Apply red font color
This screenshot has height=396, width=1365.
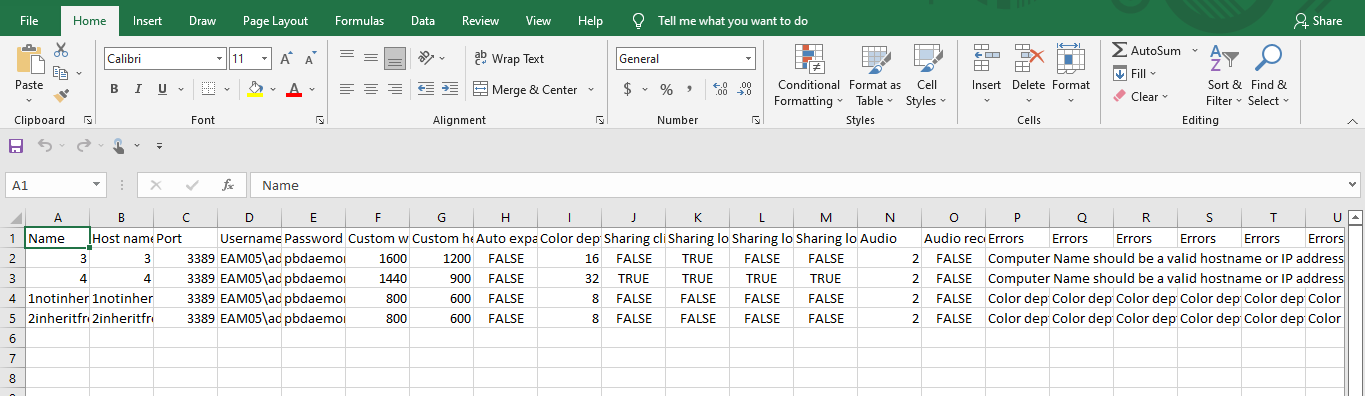pyautogui.click(x=294, y=89)
